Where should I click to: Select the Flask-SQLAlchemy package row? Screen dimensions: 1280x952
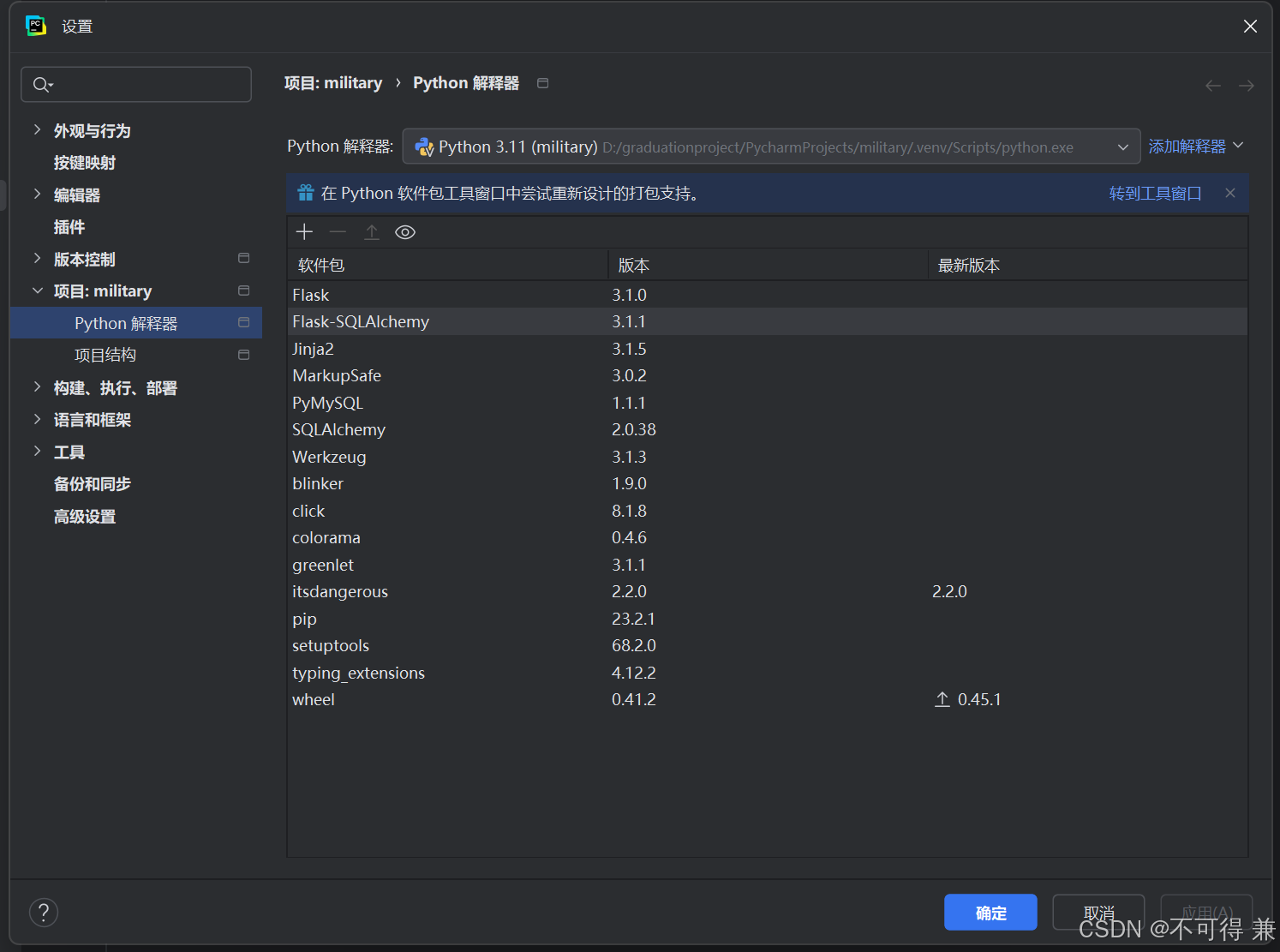768,321
